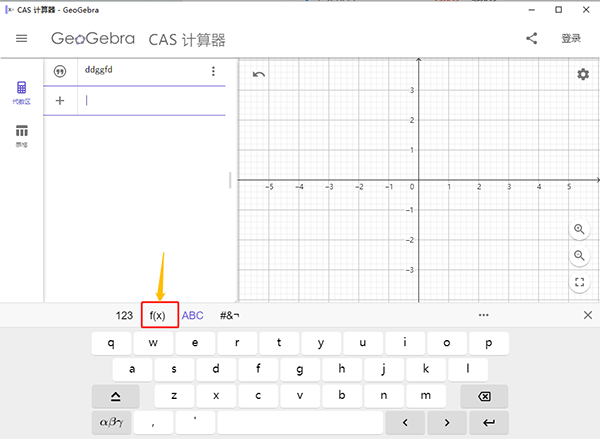Tap the g key on keyboard
Image resolution: width=600 pixels, height=439 pixels.
click(x=300, y=369)
